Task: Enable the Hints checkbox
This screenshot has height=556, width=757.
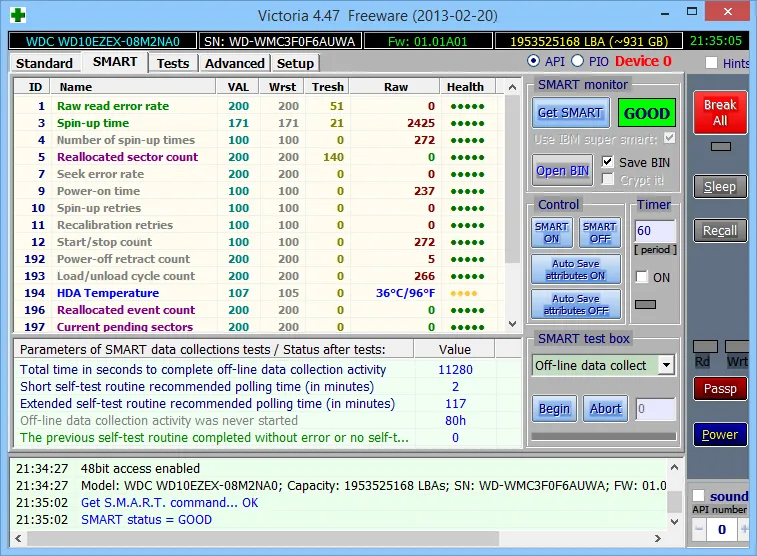Action: [711, 63]
